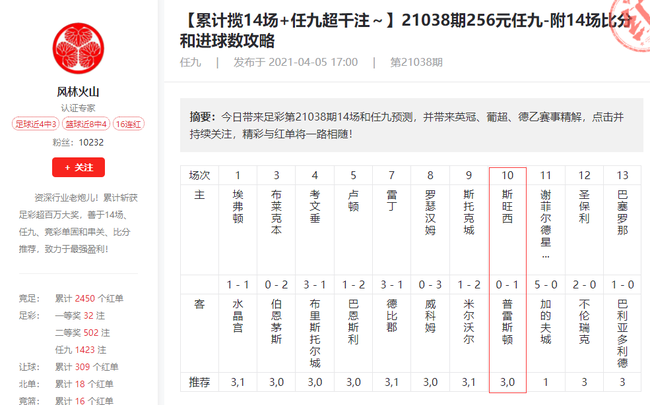Click away team 德比郡
The width and height of the screenshot is (650, 405).
[x=392, y=316]
